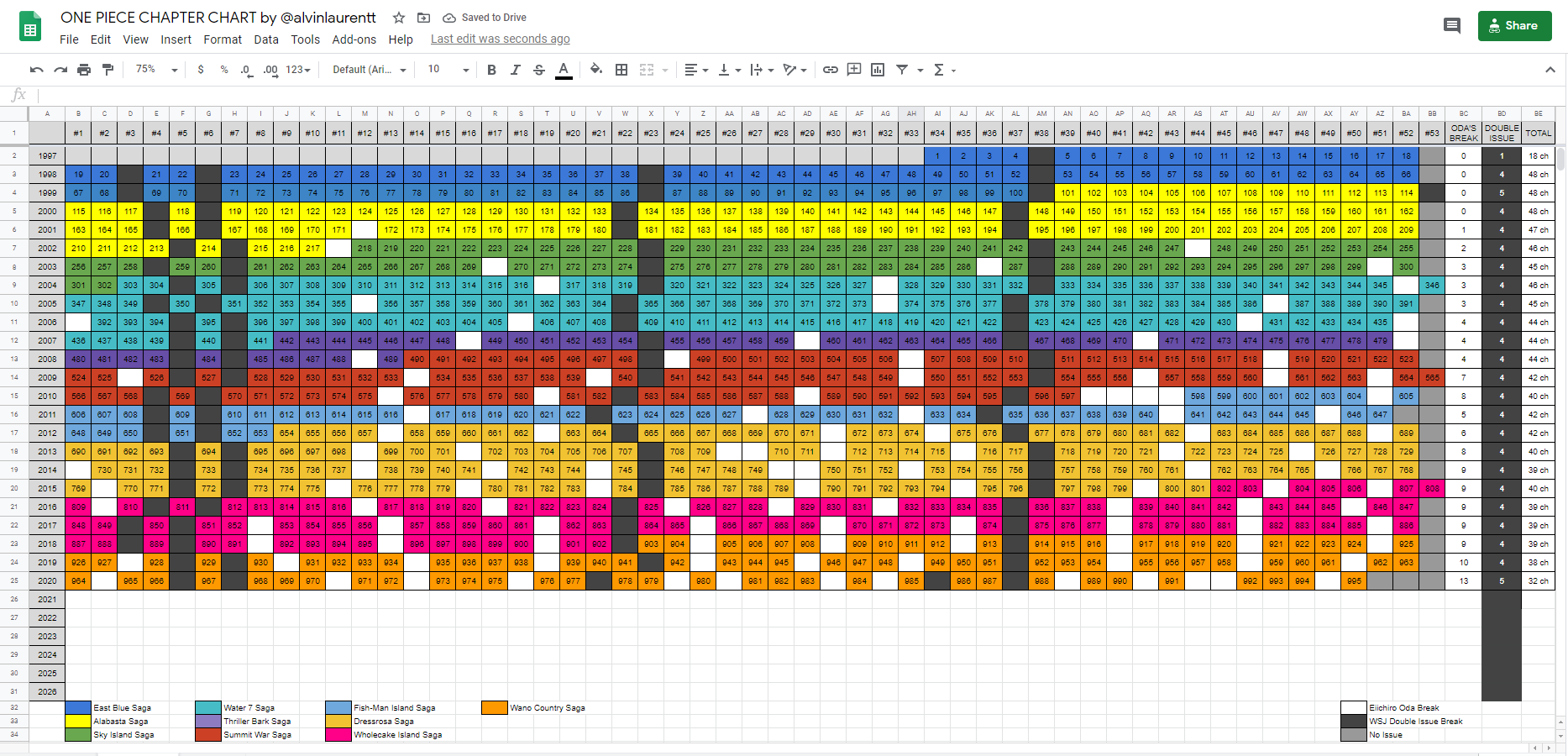Select the Alabasta Saga yellow swatch
This screenshot has height=756, width=1568.
coord(78,722)
